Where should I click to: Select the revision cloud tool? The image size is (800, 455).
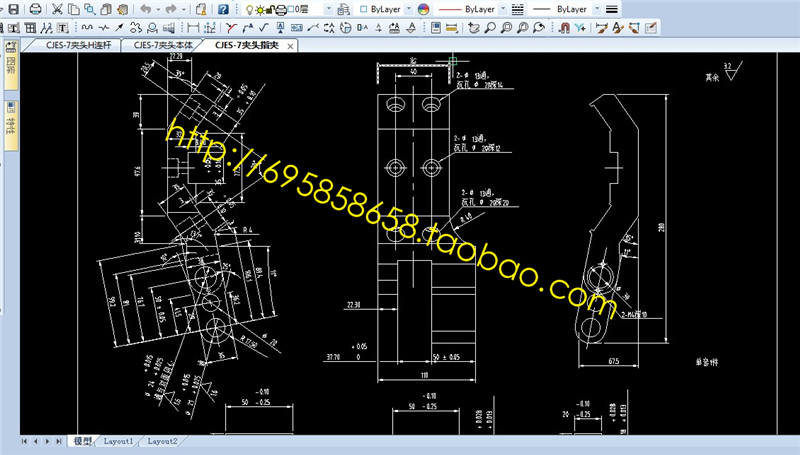(136, 28)
